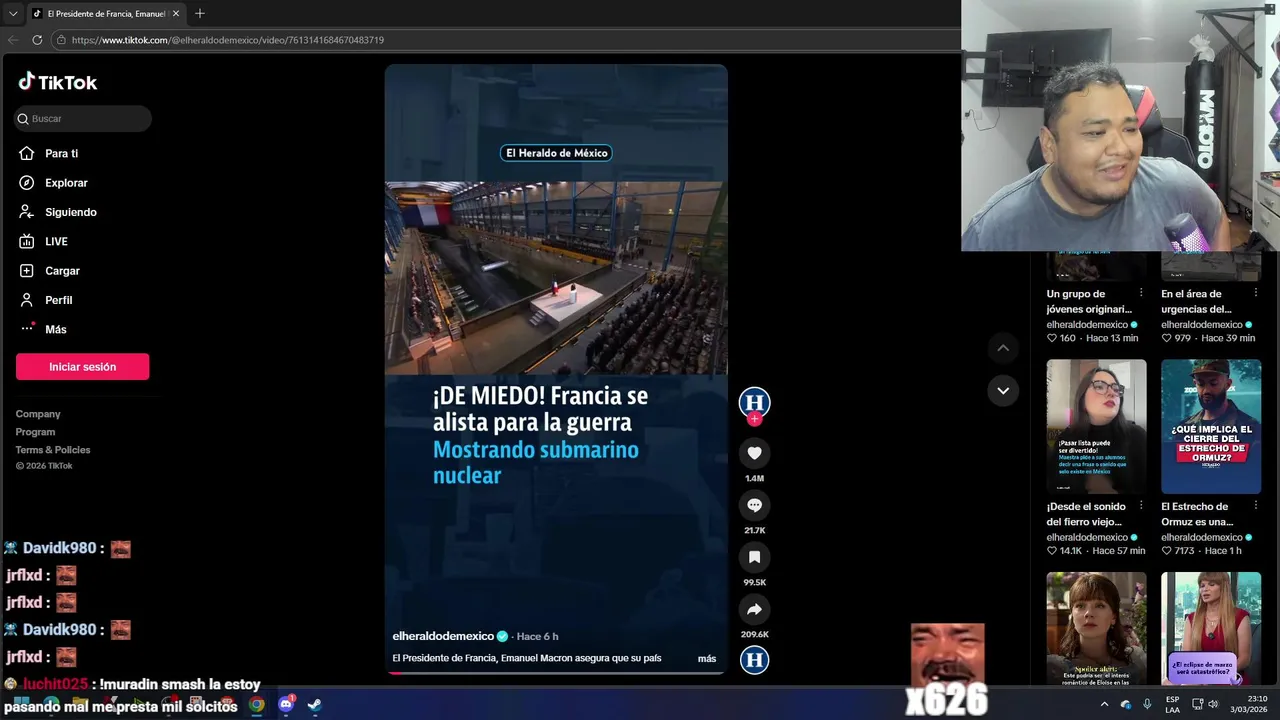Open the Company footer link

click(x=38, y=414)
